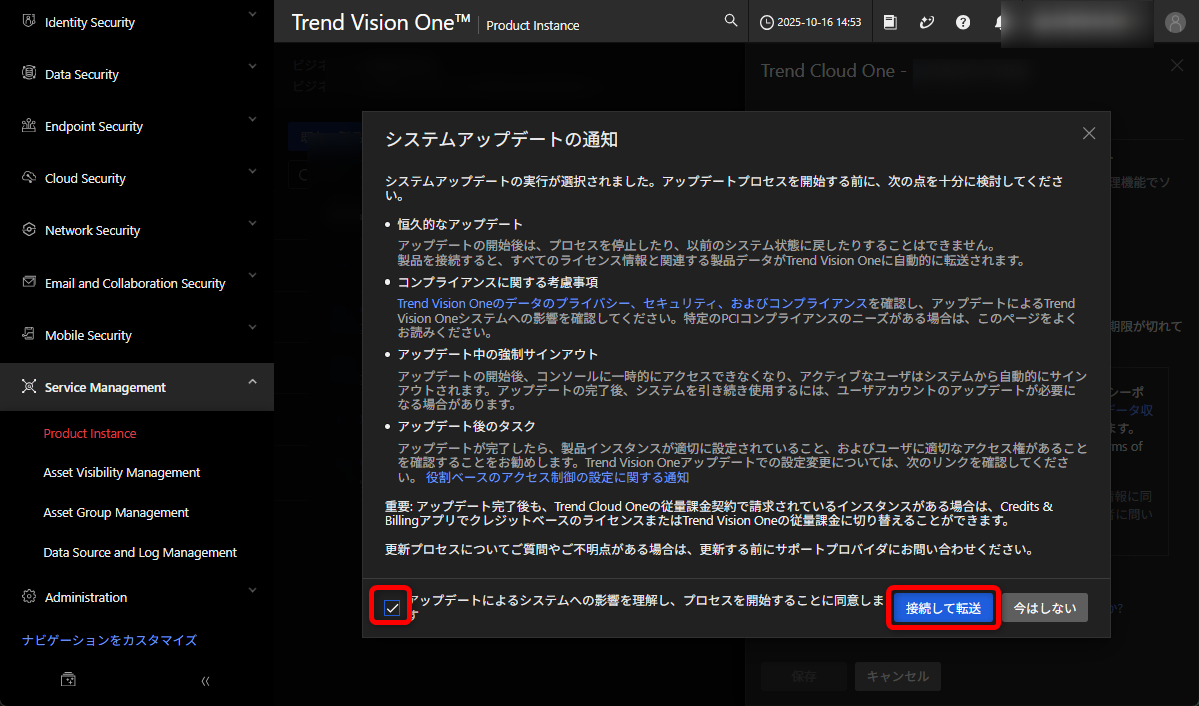
Task: Click the 今はしない button
Action: (1045, 608)
